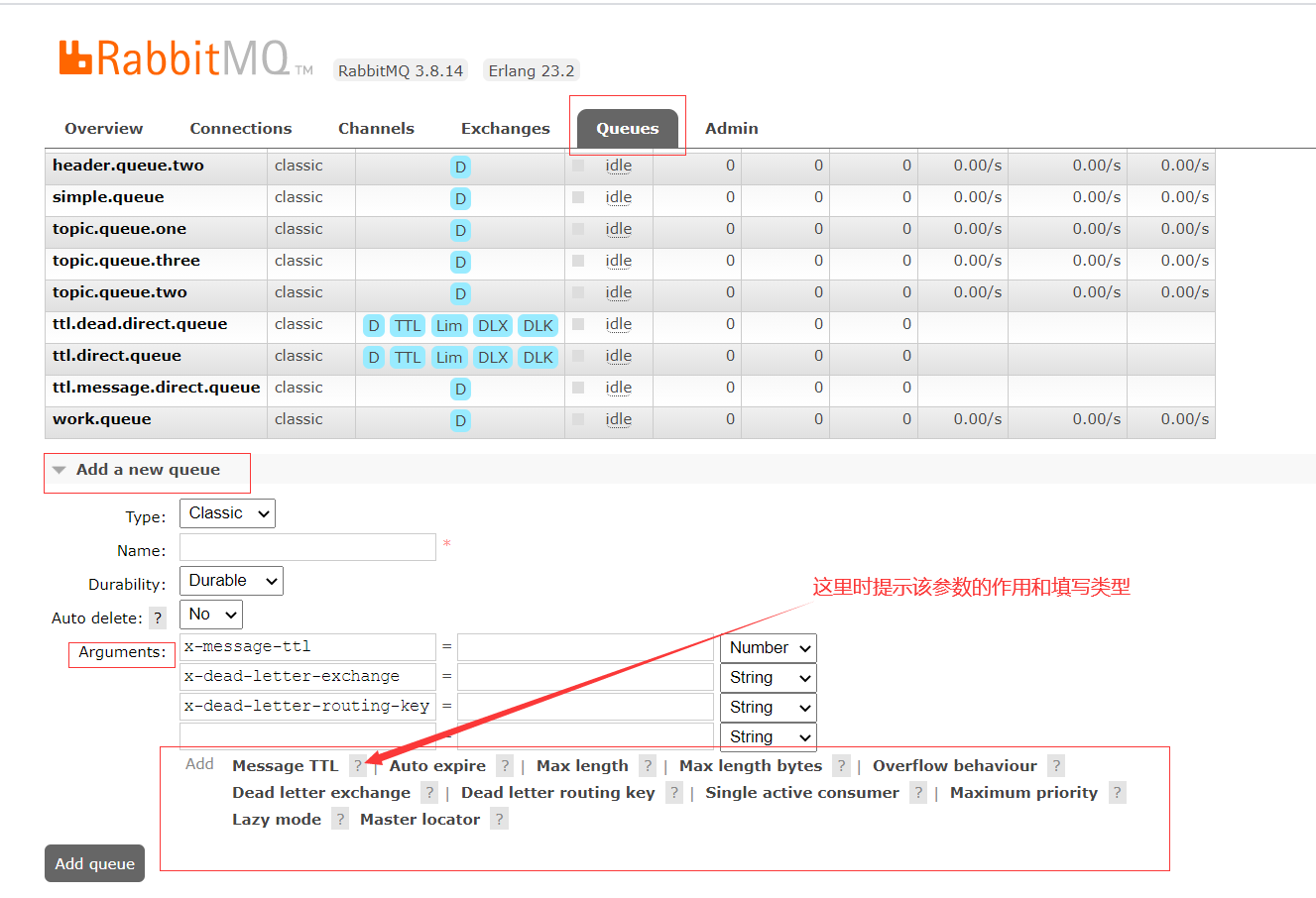The width and height of the screenshot is (1316, 898).
Task: Open the ttl.direct.queue queue link
Action: [x=117, y=356]
